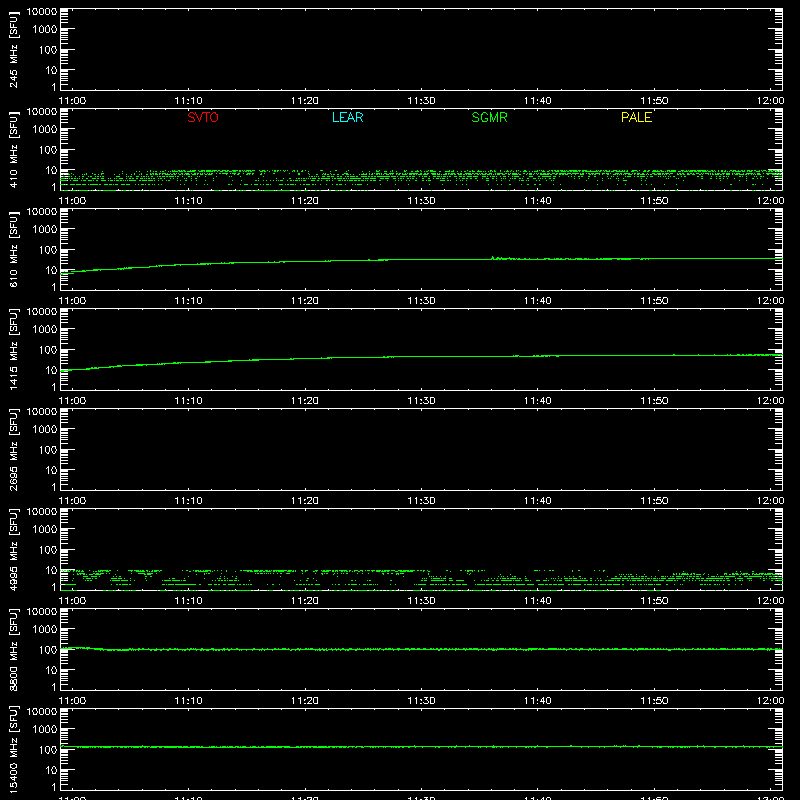800x800 pixels.
Task: Click 11:20 under the 1415 MHz panel
Action: tap(305, 401)
